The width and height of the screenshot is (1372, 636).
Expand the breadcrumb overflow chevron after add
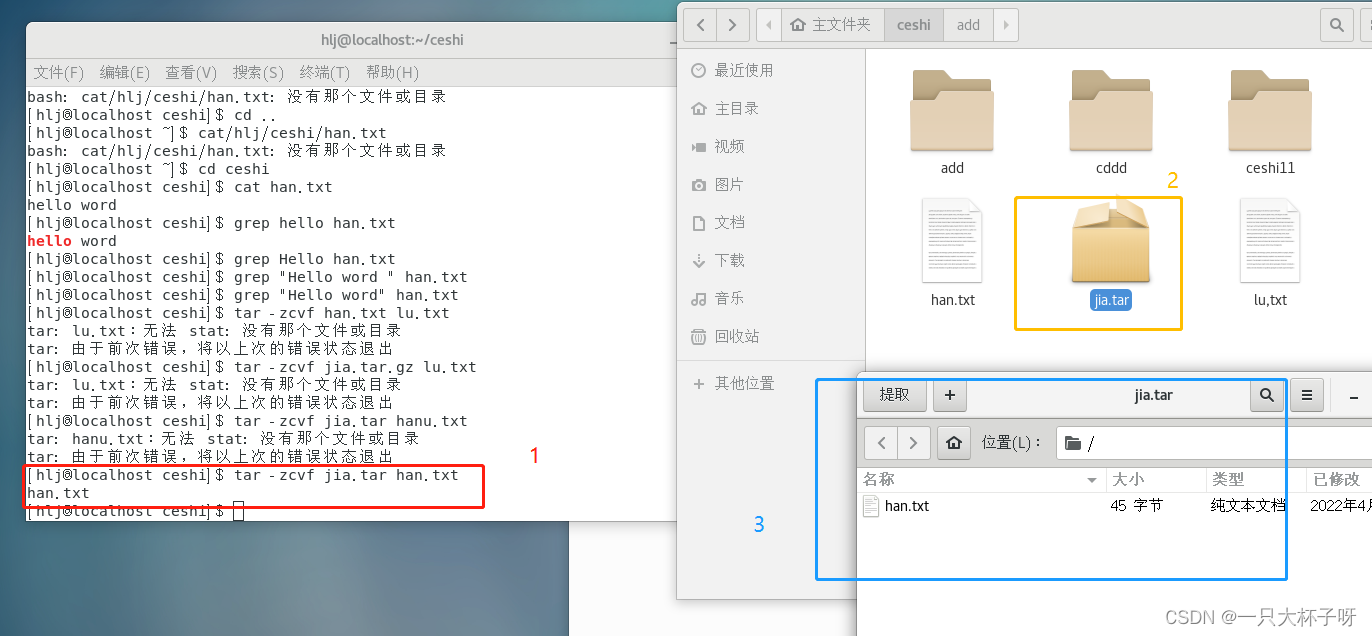coord(1005,24)
